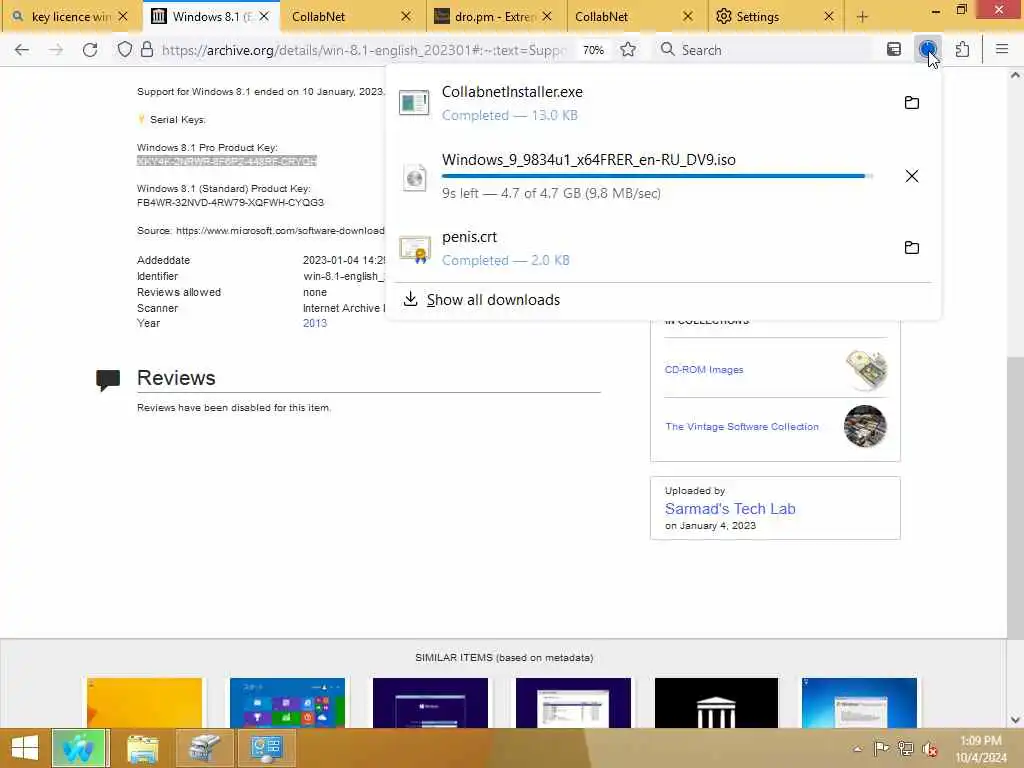Open the CD-ROM Images collection link

click(704, 370)
